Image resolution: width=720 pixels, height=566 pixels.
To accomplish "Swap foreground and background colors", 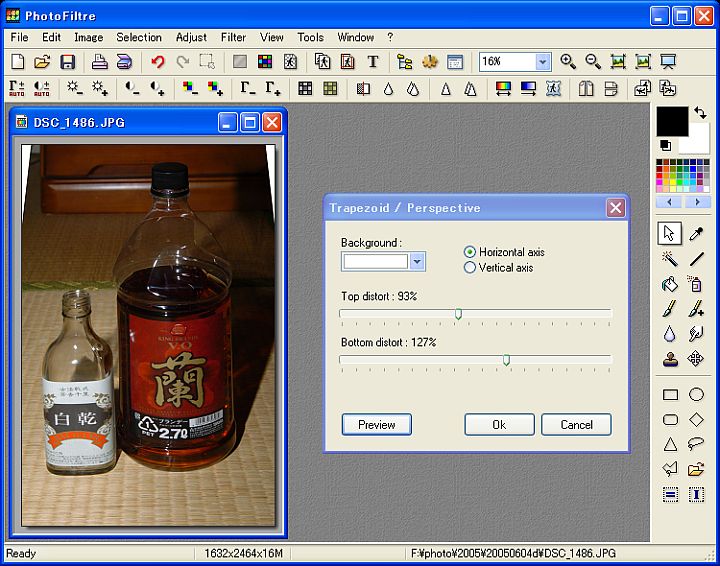I will click(x=701, y=113).
